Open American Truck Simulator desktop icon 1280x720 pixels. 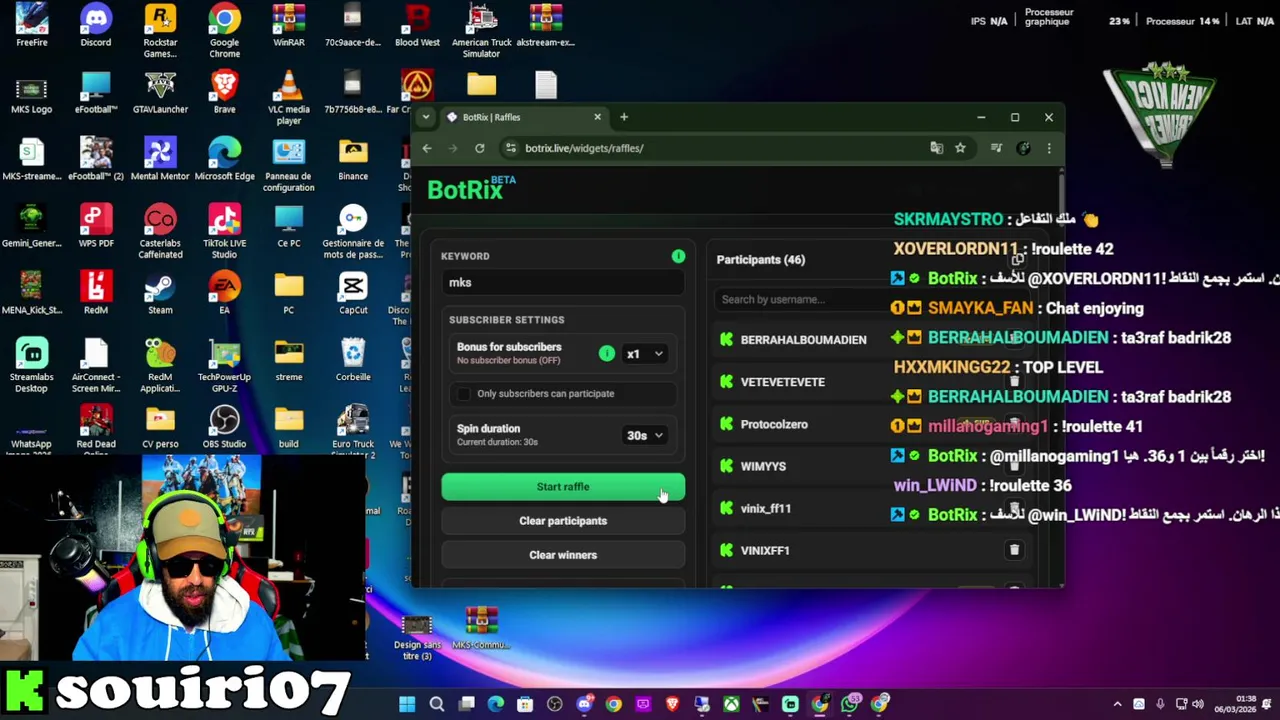click(481, 30)
